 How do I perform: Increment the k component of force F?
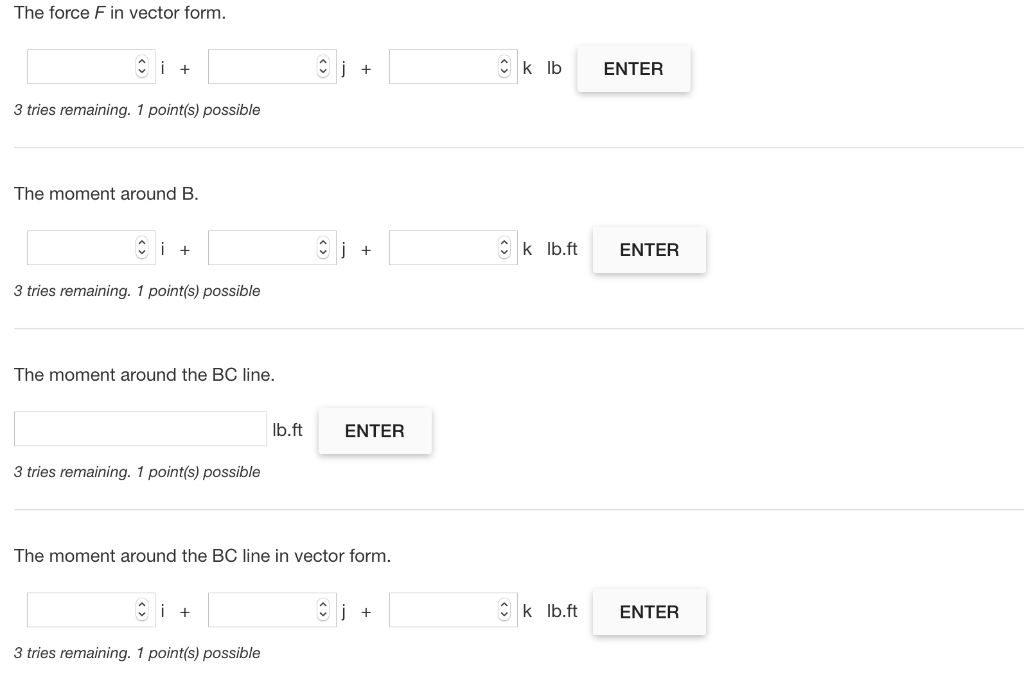(506, 62)
